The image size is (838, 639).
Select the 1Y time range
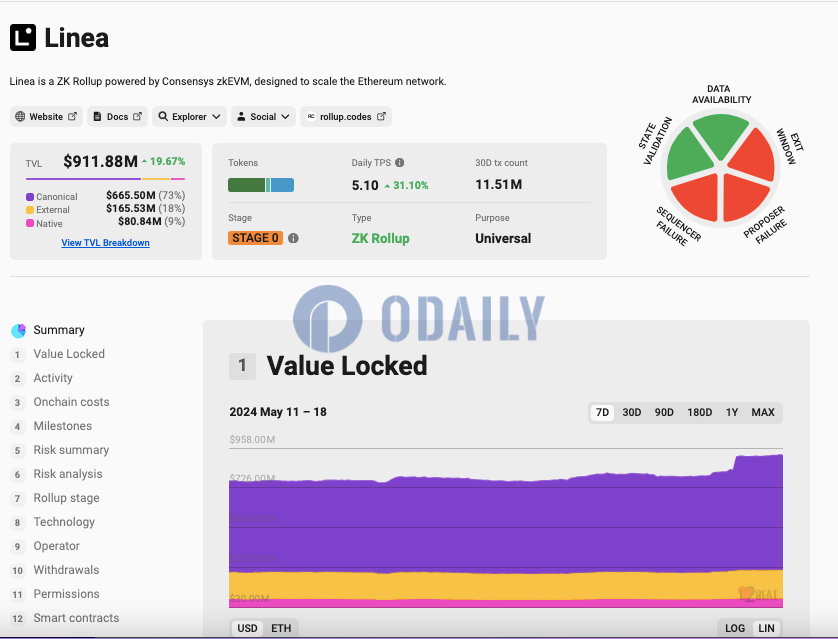[x=732, y=412]
